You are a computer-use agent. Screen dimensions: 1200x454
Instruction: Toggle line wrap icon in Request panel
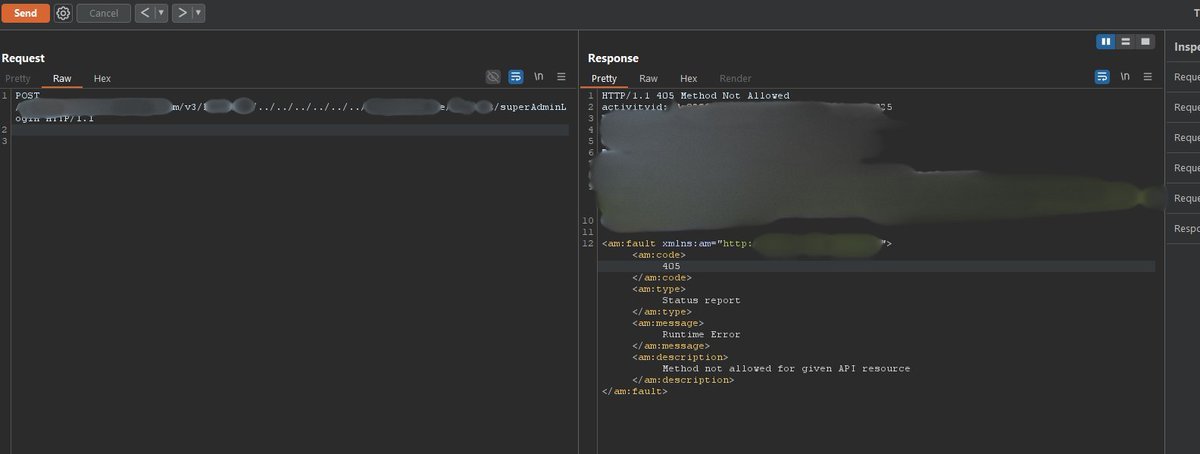[516, 77]
